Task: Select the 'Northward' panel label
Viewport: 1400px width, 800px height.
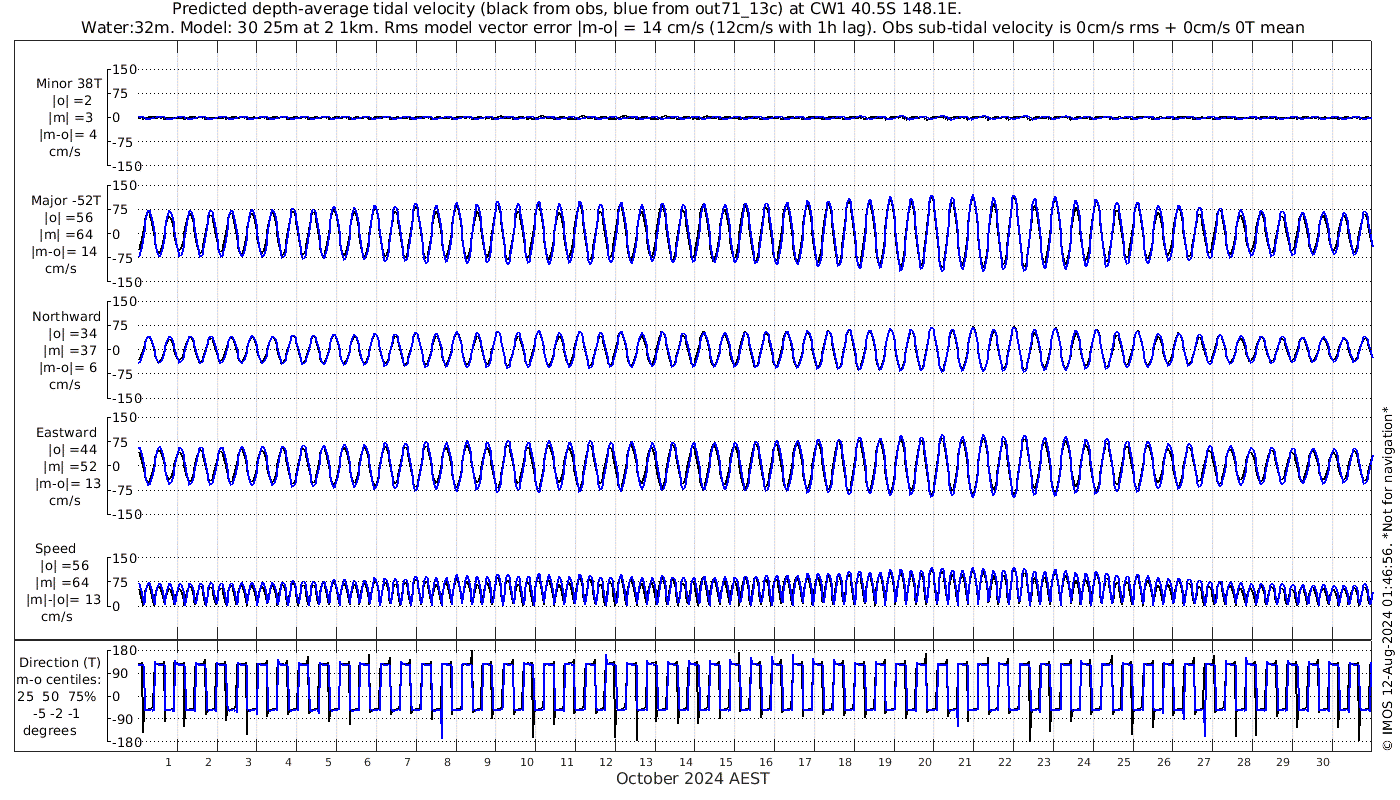Action: point(67,317)
